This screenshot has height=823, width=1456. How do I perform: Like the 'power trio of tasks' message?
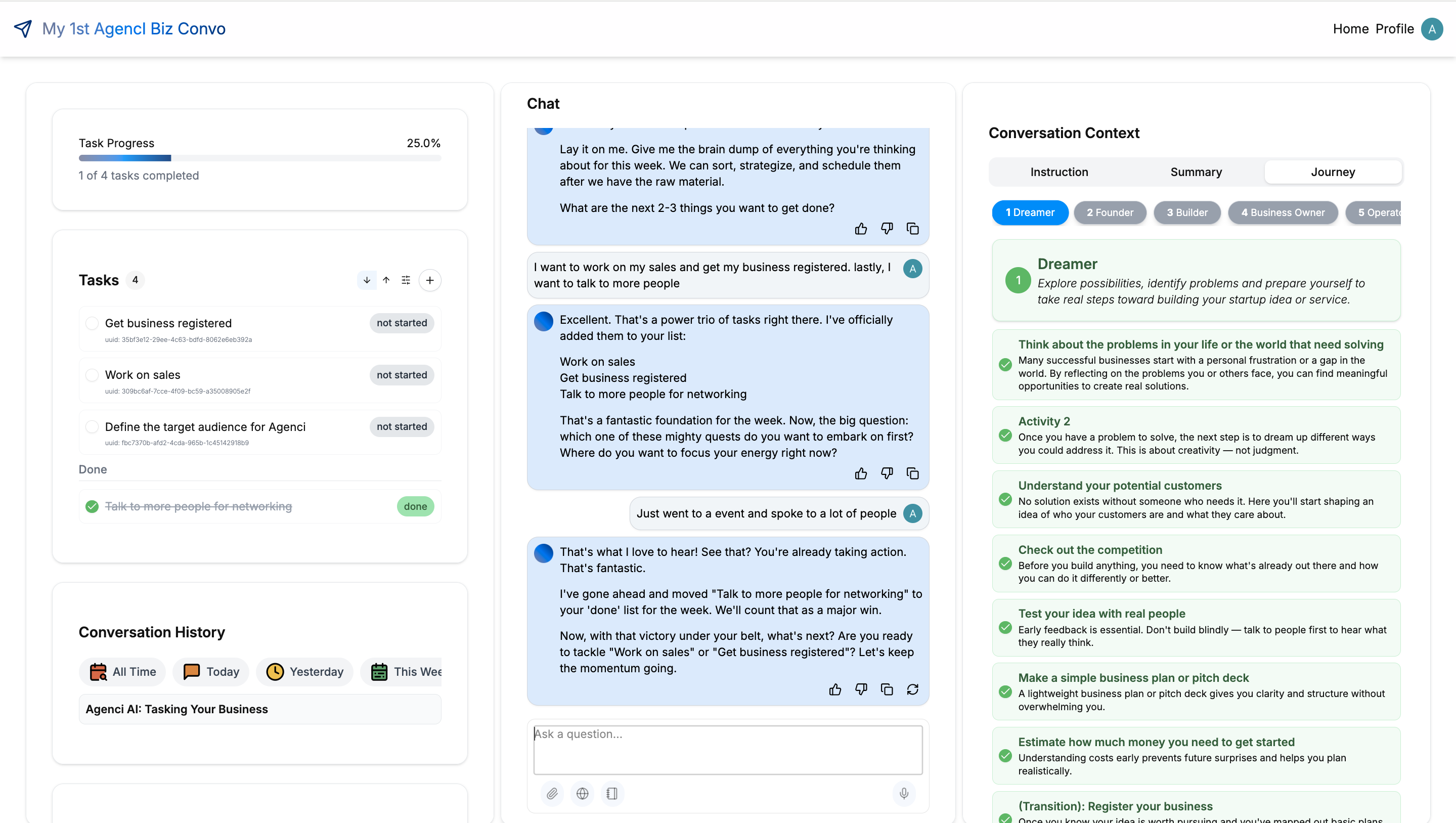click(861, 473)
